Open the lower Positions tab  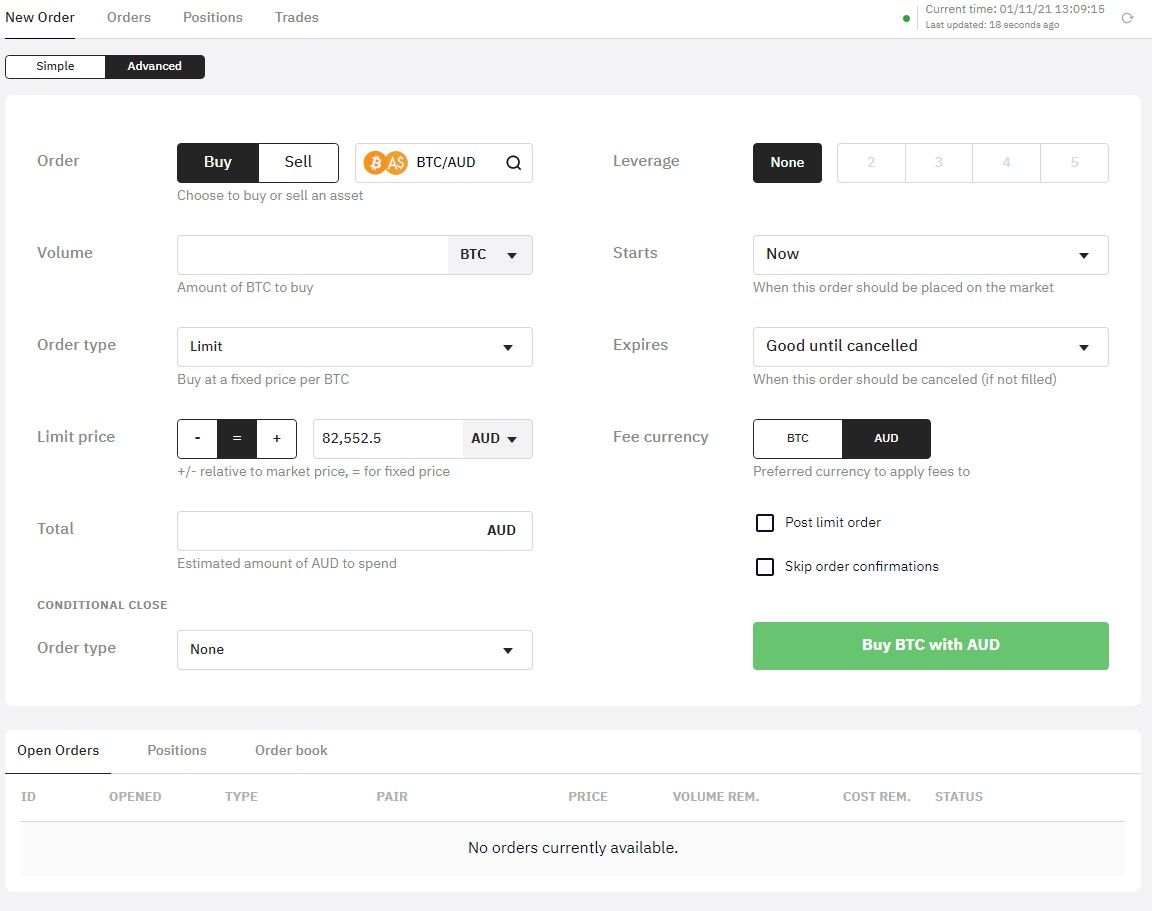(x=176, y=750)
